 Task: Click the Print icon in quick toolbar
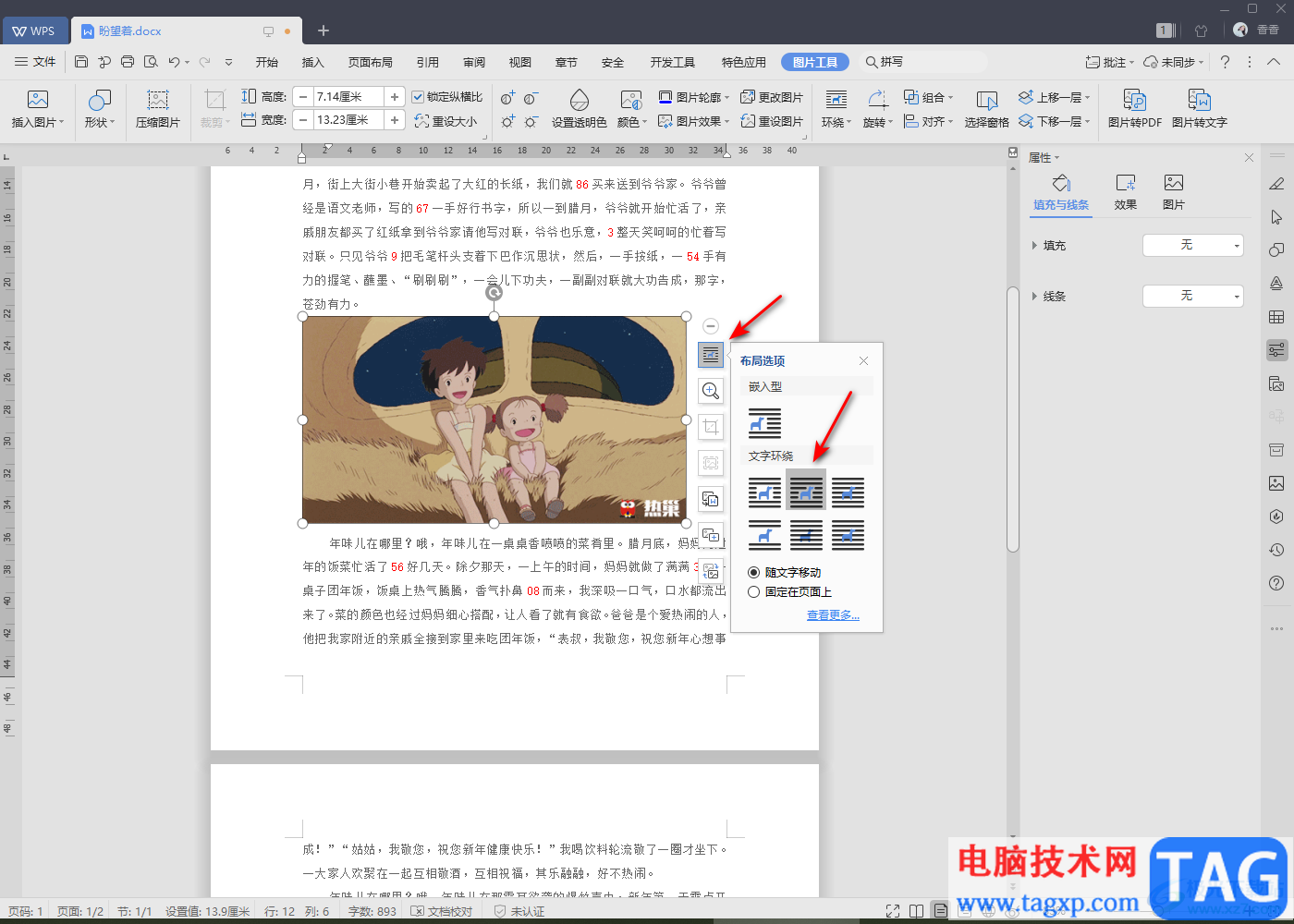tap(128, 62)
